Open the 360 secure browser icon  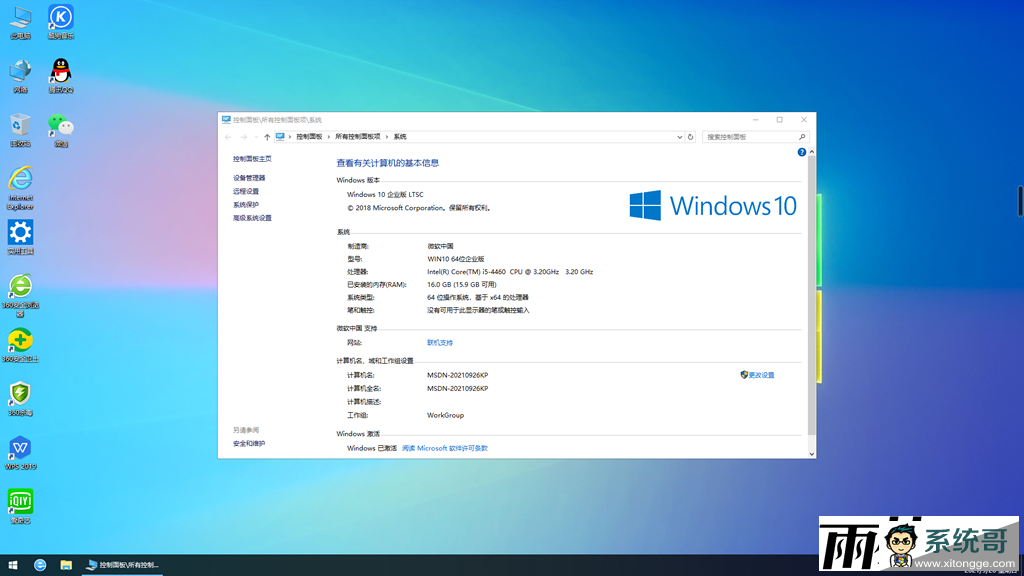[20, 295]
